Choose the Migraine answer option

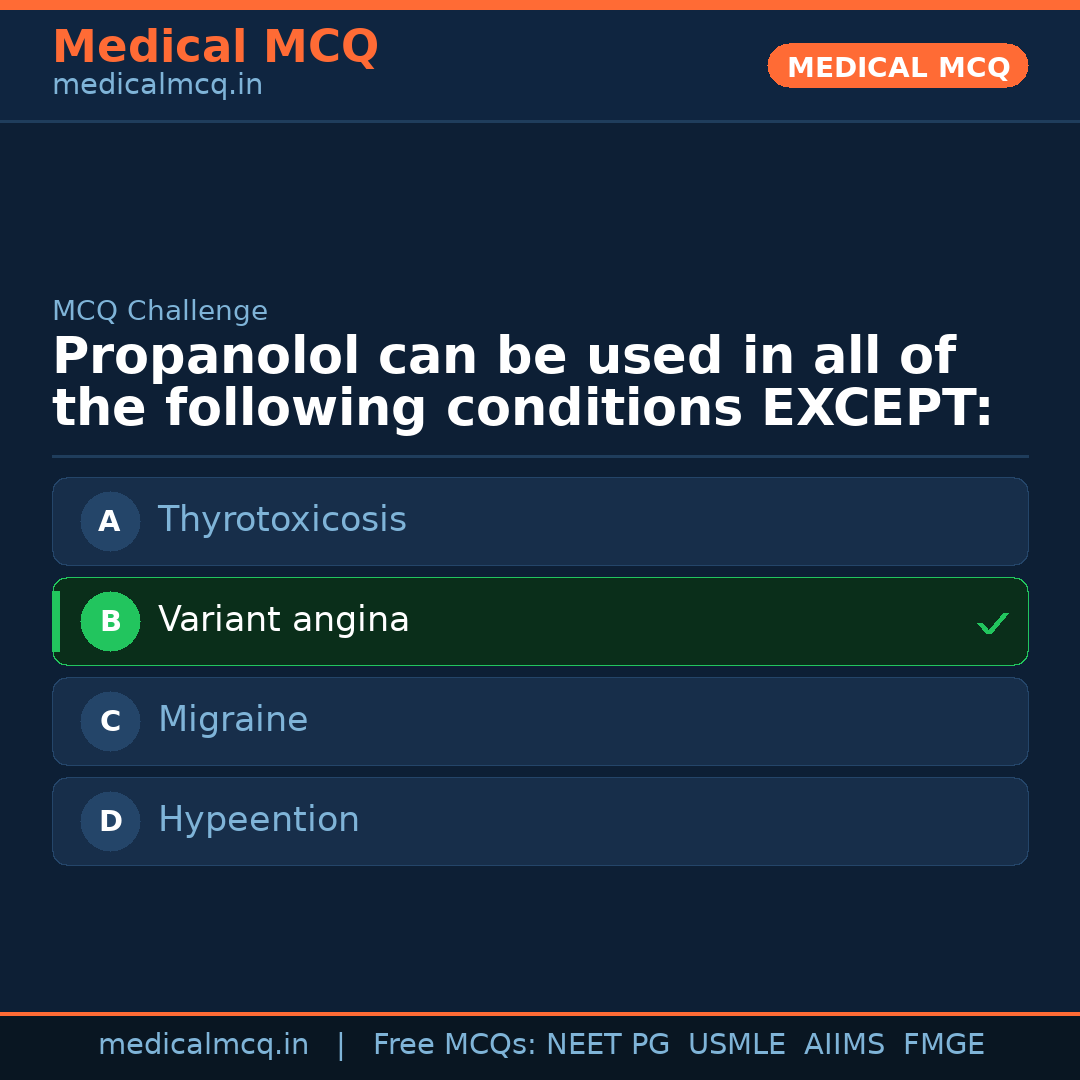[233, 720]
